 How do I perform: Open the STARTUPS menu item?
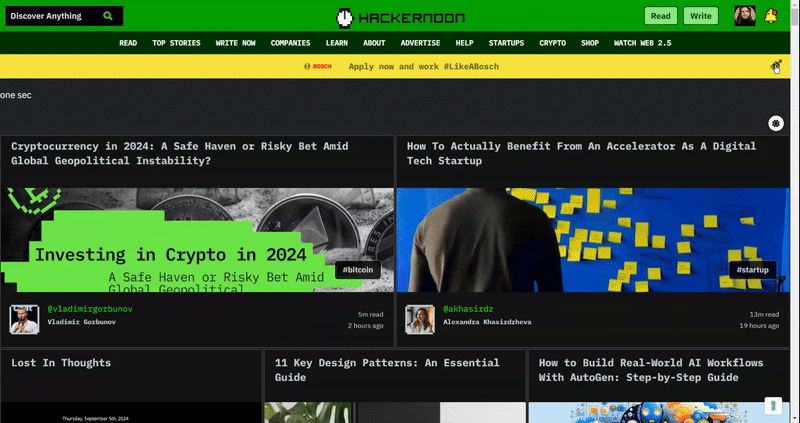click(x=506, y=43)
